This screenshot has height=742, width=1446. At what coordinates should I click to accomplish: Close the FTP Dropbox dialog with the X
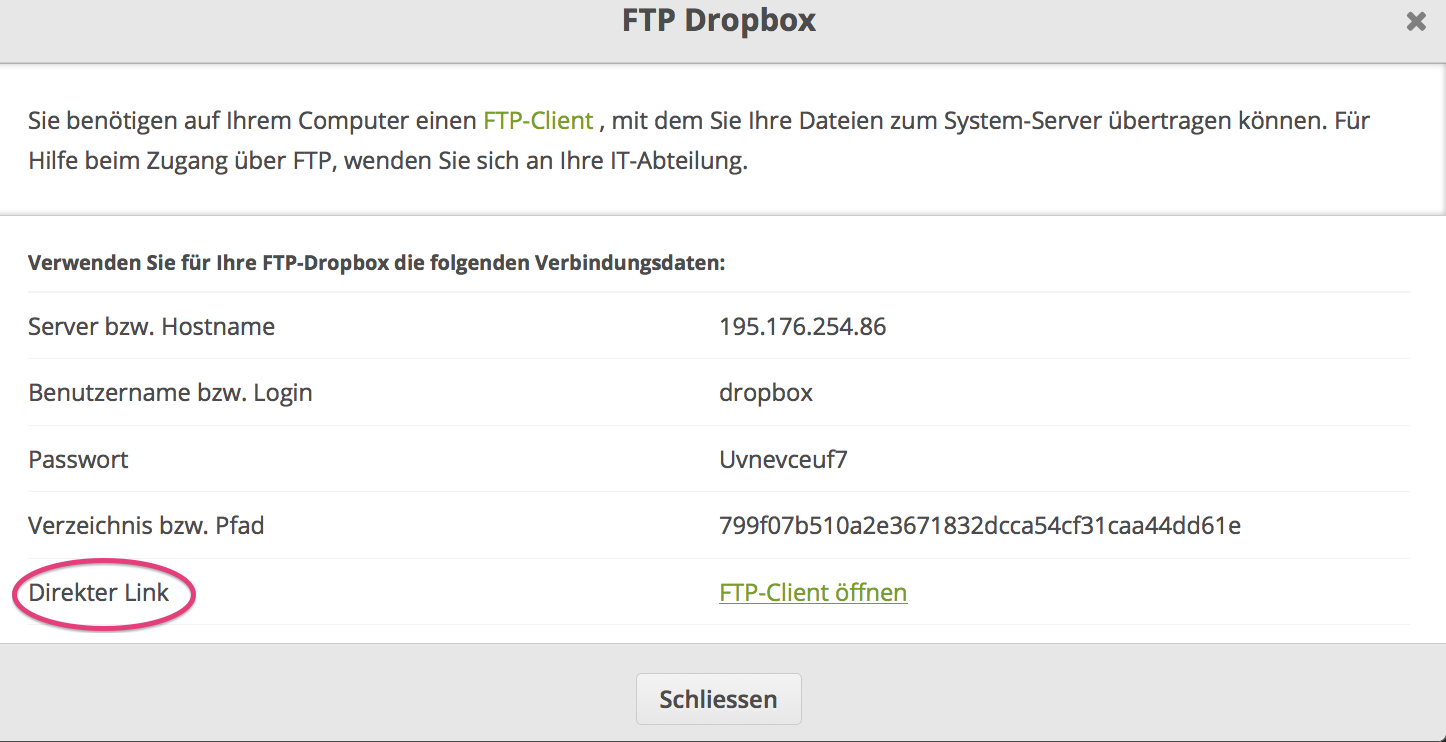[1415, 22]
